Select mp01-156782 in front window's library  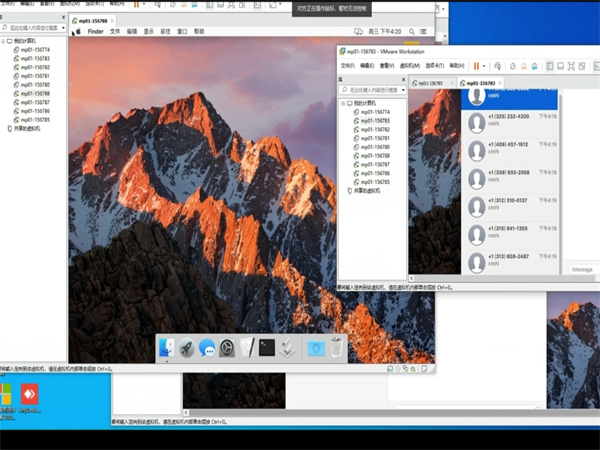coord(376,130)
